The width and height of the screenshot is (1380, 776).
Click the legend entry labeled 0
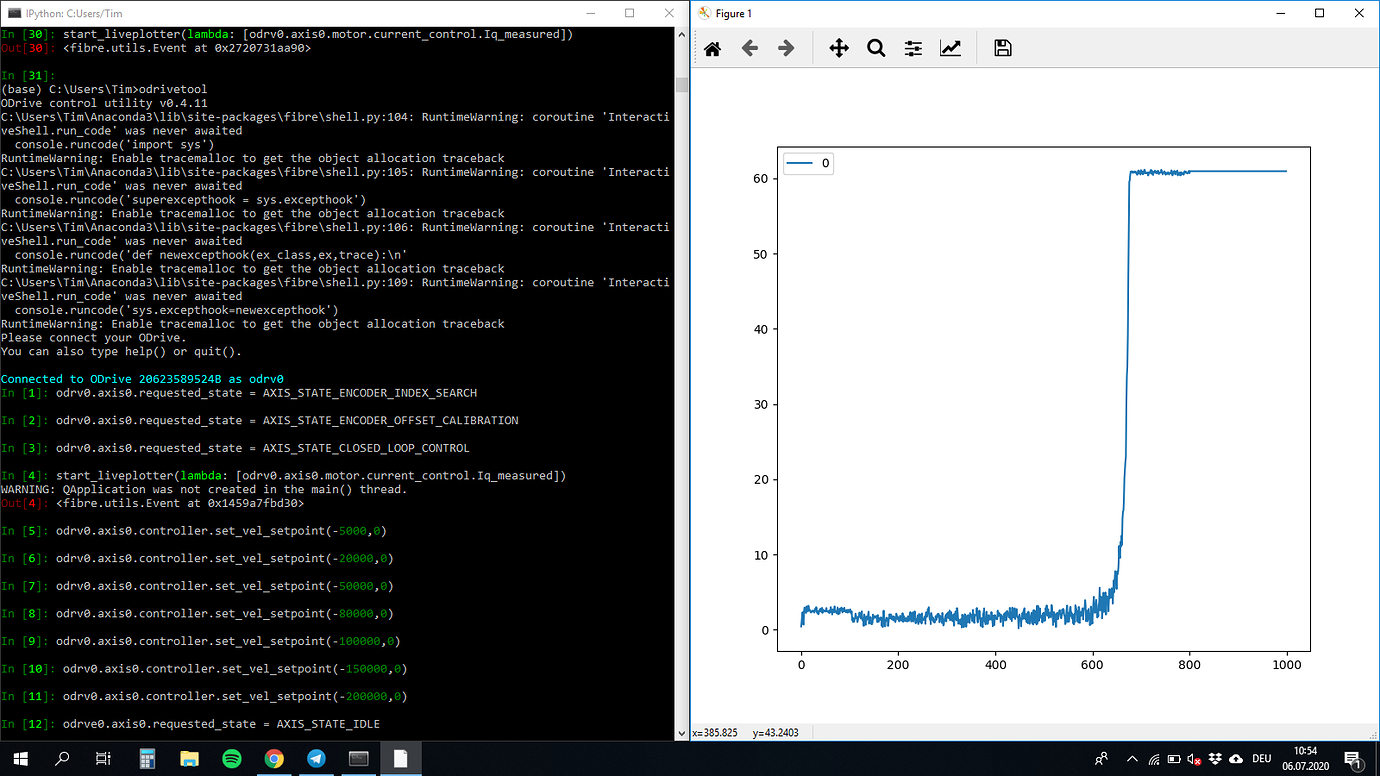coord(808,163)
